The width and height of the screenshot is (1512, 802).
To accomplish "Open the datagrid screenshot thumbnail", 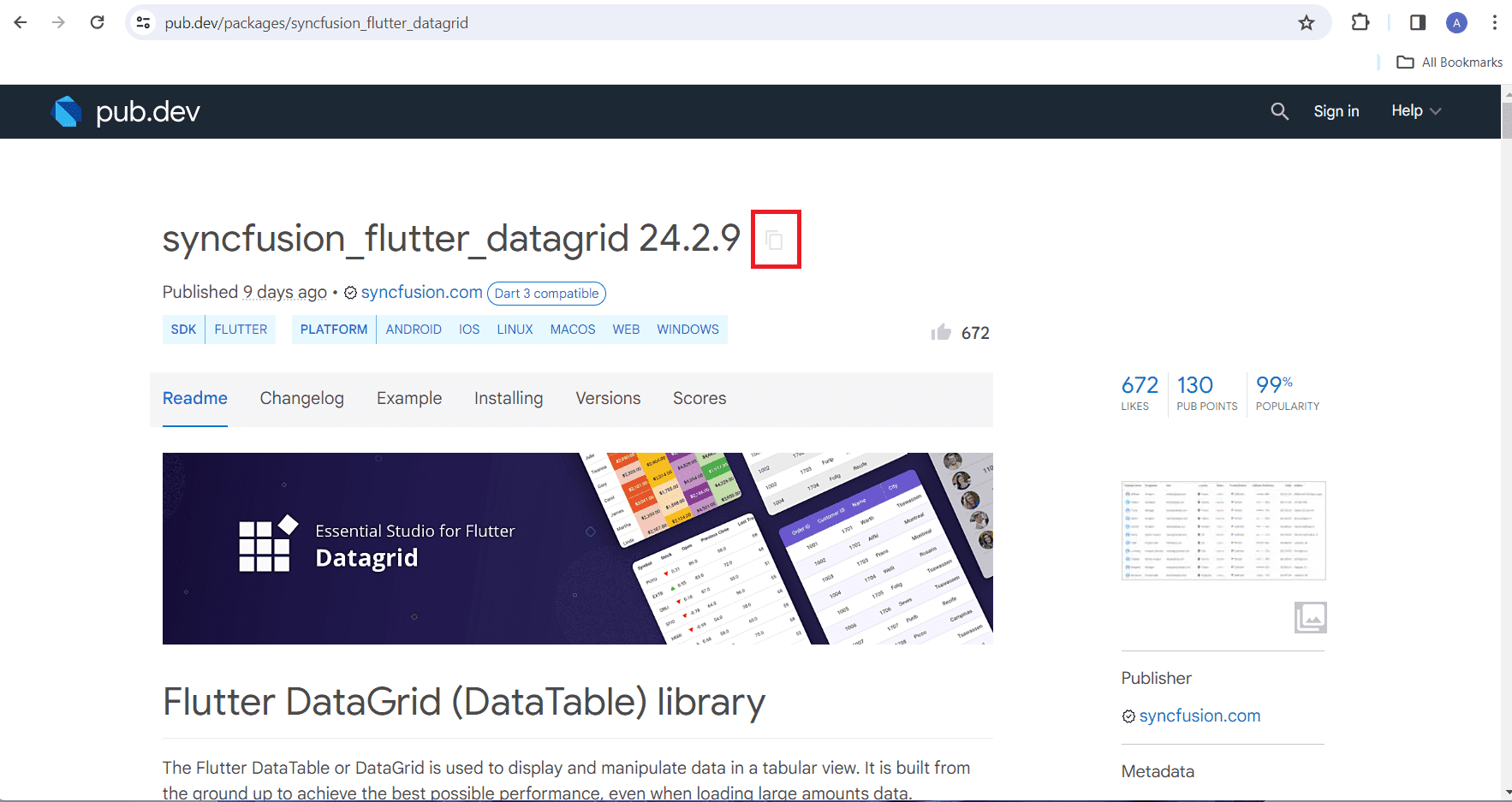I will pos(1223,531).
